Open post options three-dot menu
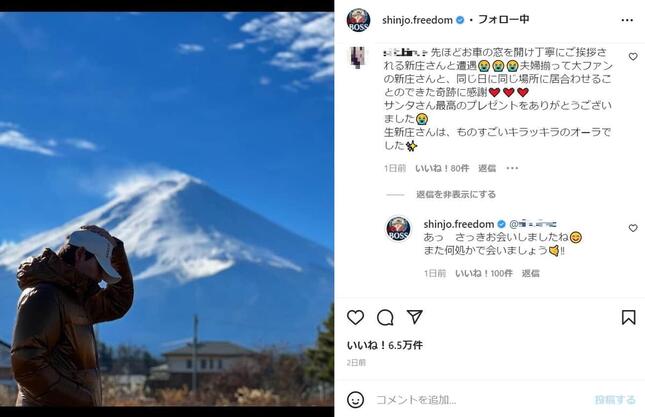The image size is (645, 417). click(627, 20)
